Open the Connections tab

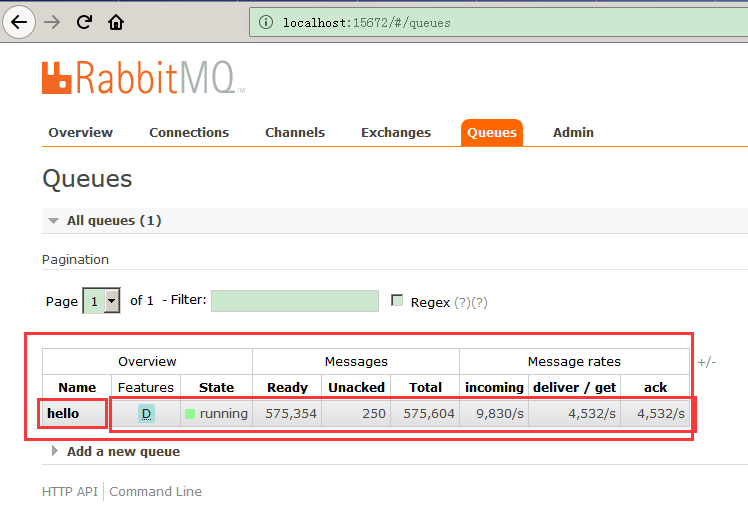(x=189, y=132)
